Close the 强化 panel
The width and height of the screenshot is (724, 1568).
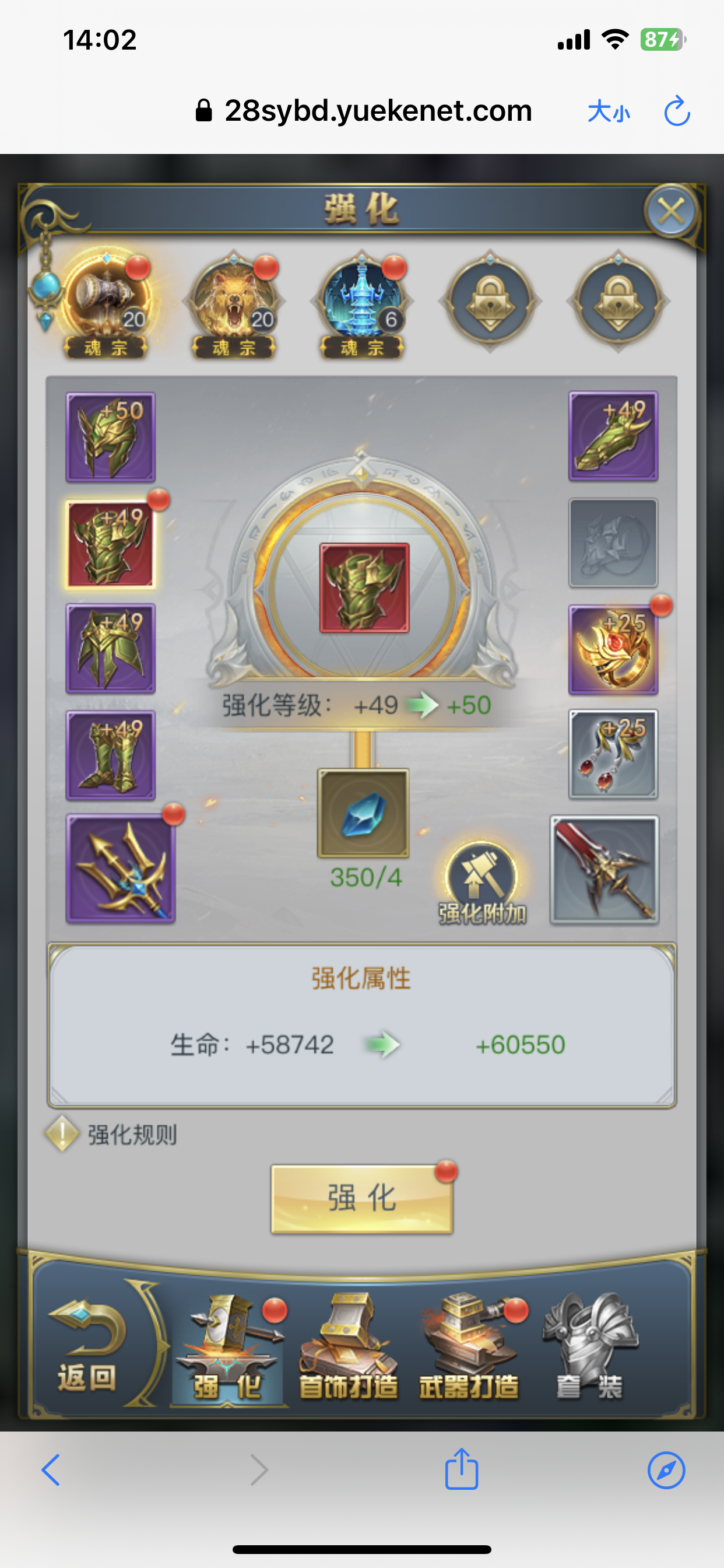pos(671,211)
